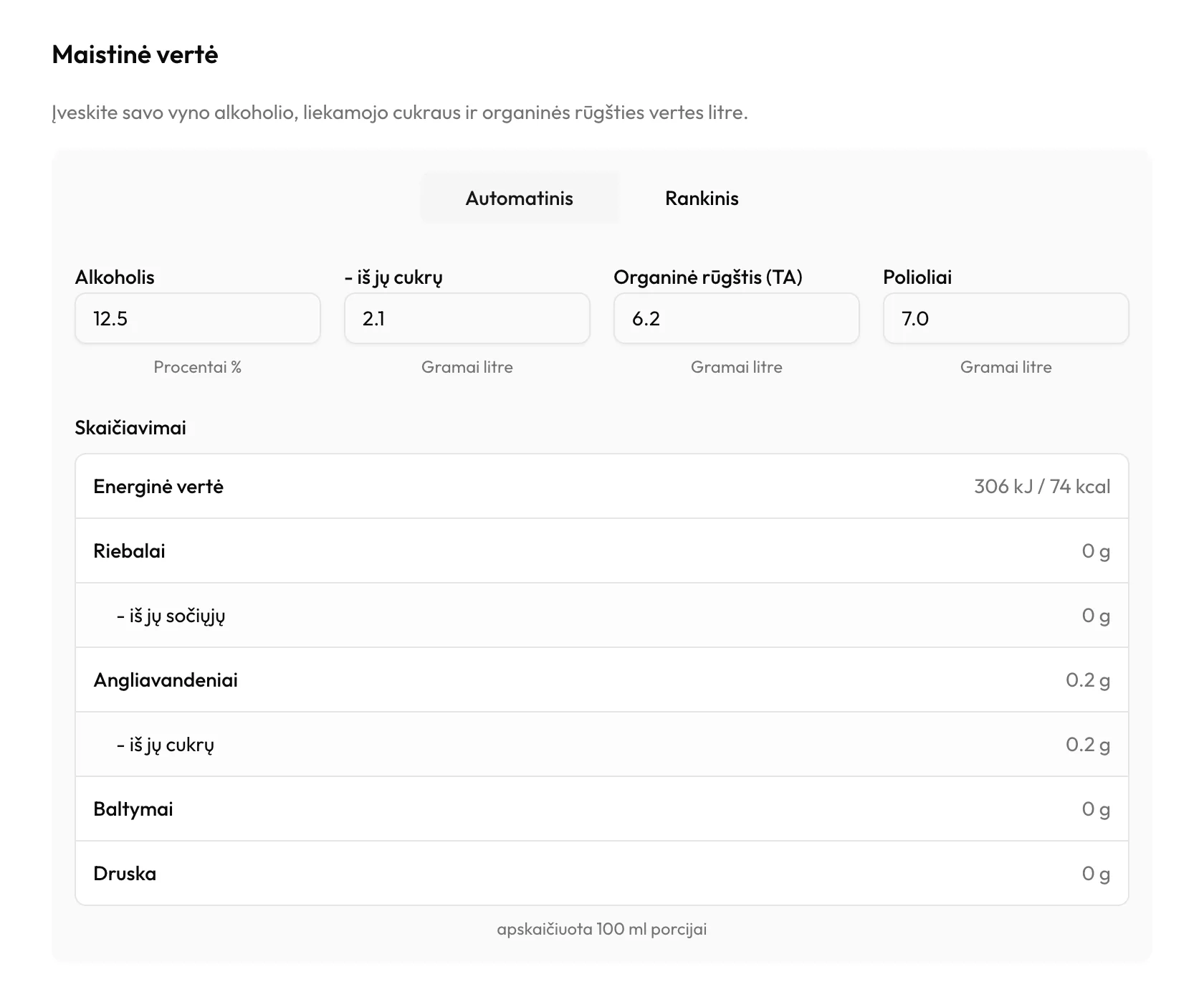Viewport: 1204px width, 982px height.
Task: Click the 'Energinė vertė' row label
Action: 158,487
